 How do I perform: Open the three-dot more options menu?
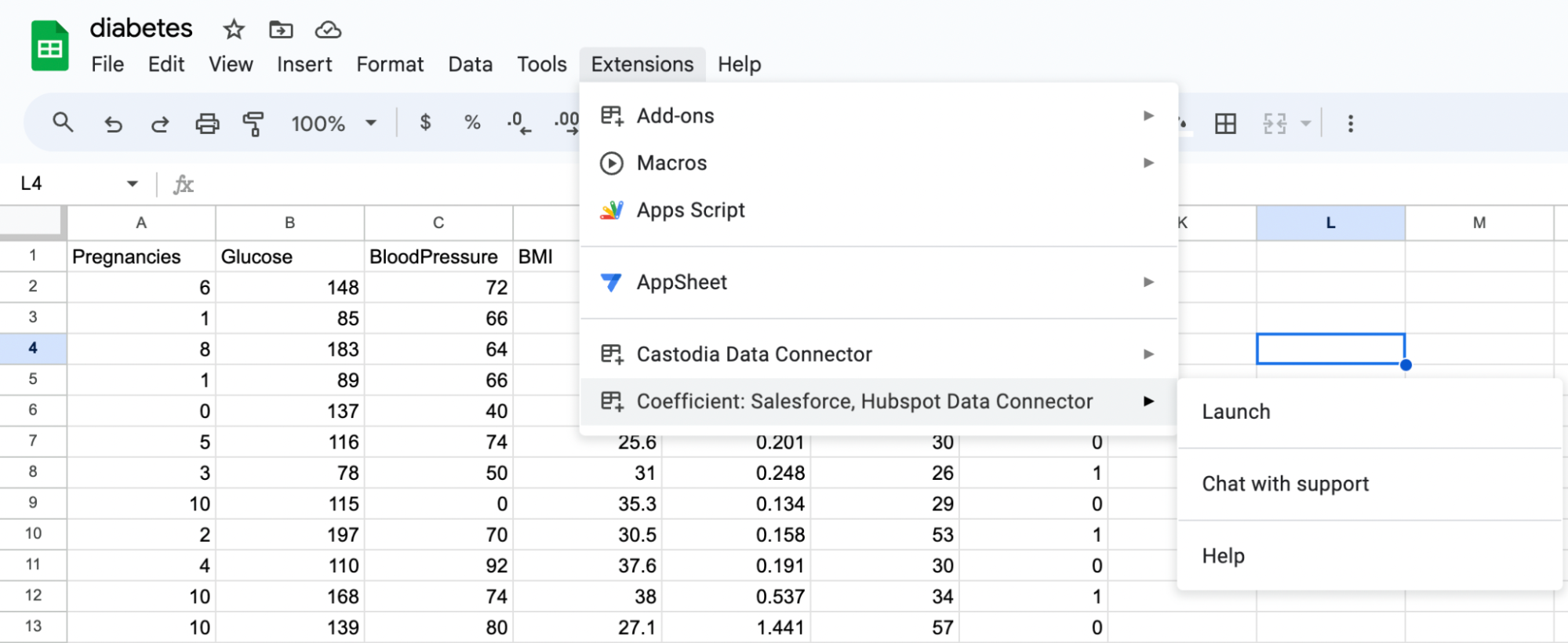(x=1350, y=123)
